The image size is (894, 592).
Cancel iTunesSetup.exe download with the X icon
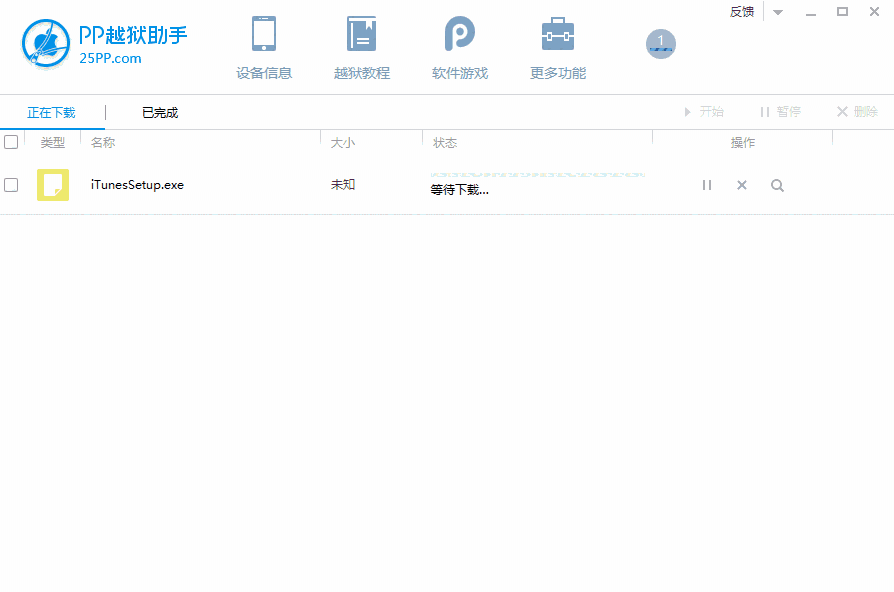coord(741,185)
